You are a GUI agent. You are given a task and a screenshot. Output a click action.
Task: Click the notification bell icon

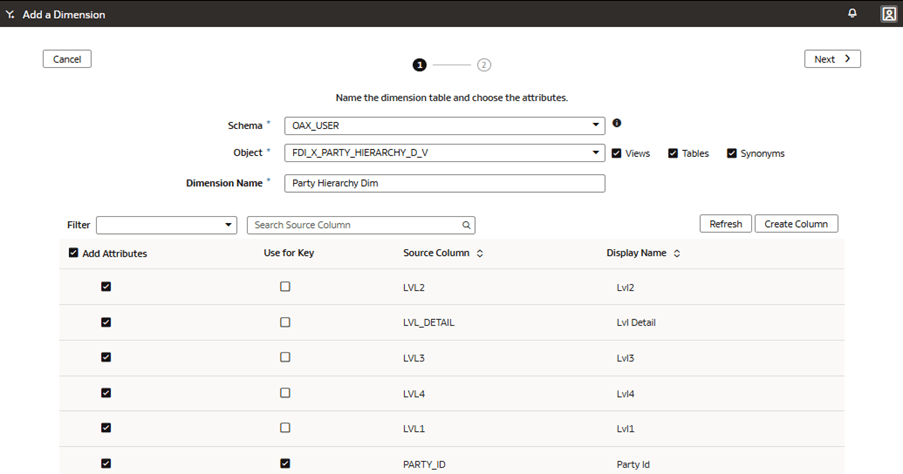[x=853, y=14]
